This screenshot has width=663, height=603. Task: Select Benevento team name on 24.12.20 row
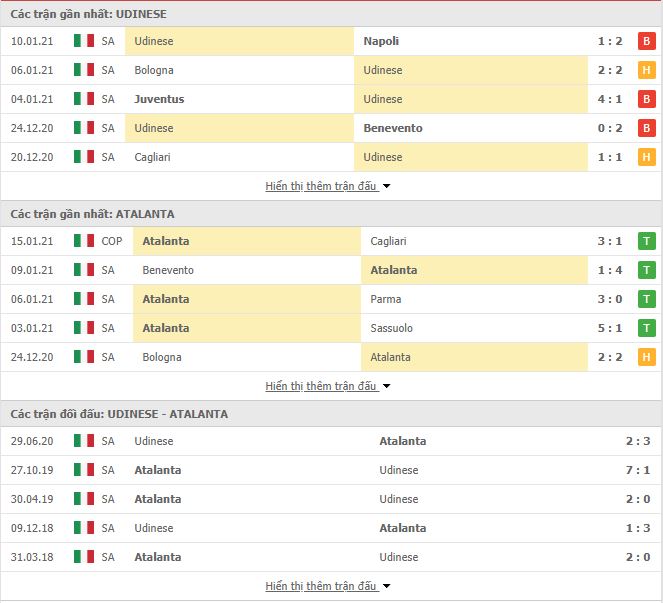393,128
